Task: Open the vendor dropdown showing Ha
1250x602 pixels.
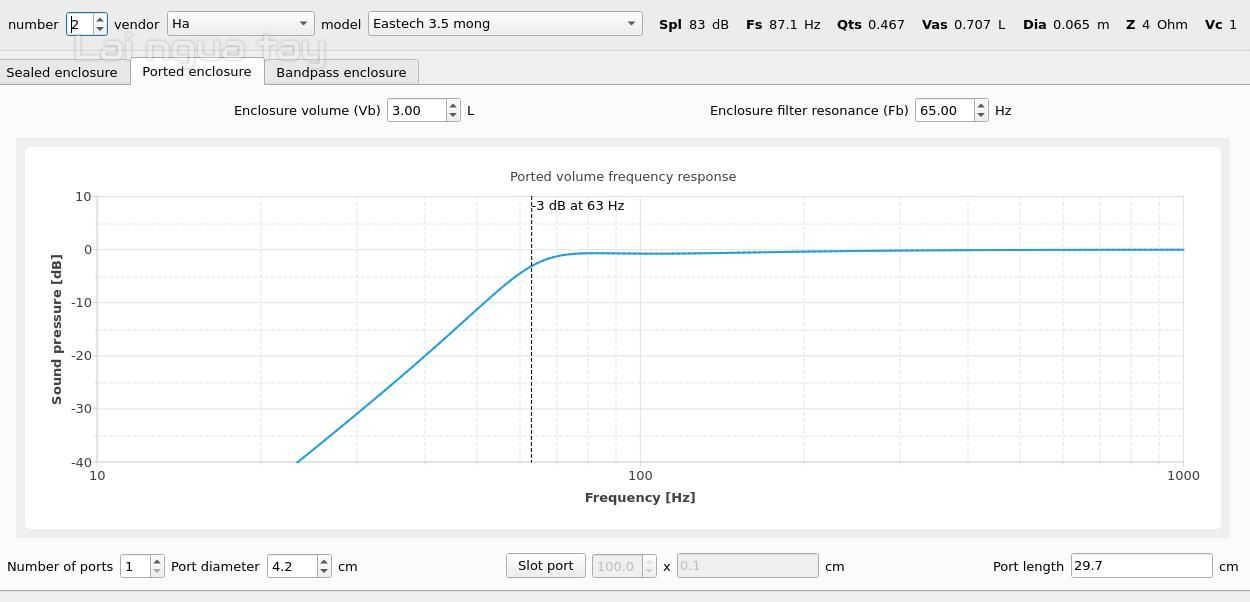Action: click(x=240, y=24)
